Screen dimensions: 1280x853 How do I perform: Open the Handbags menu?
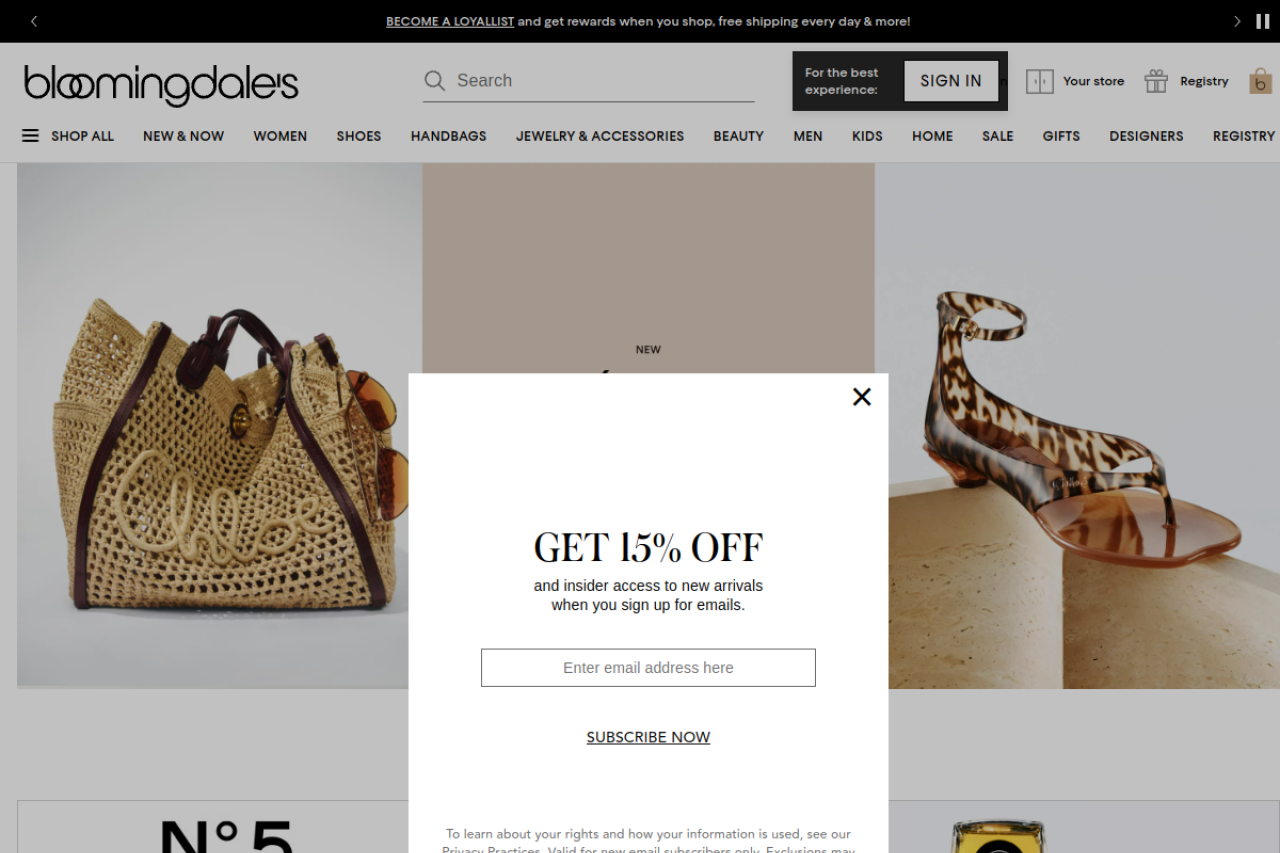point(449,136)
